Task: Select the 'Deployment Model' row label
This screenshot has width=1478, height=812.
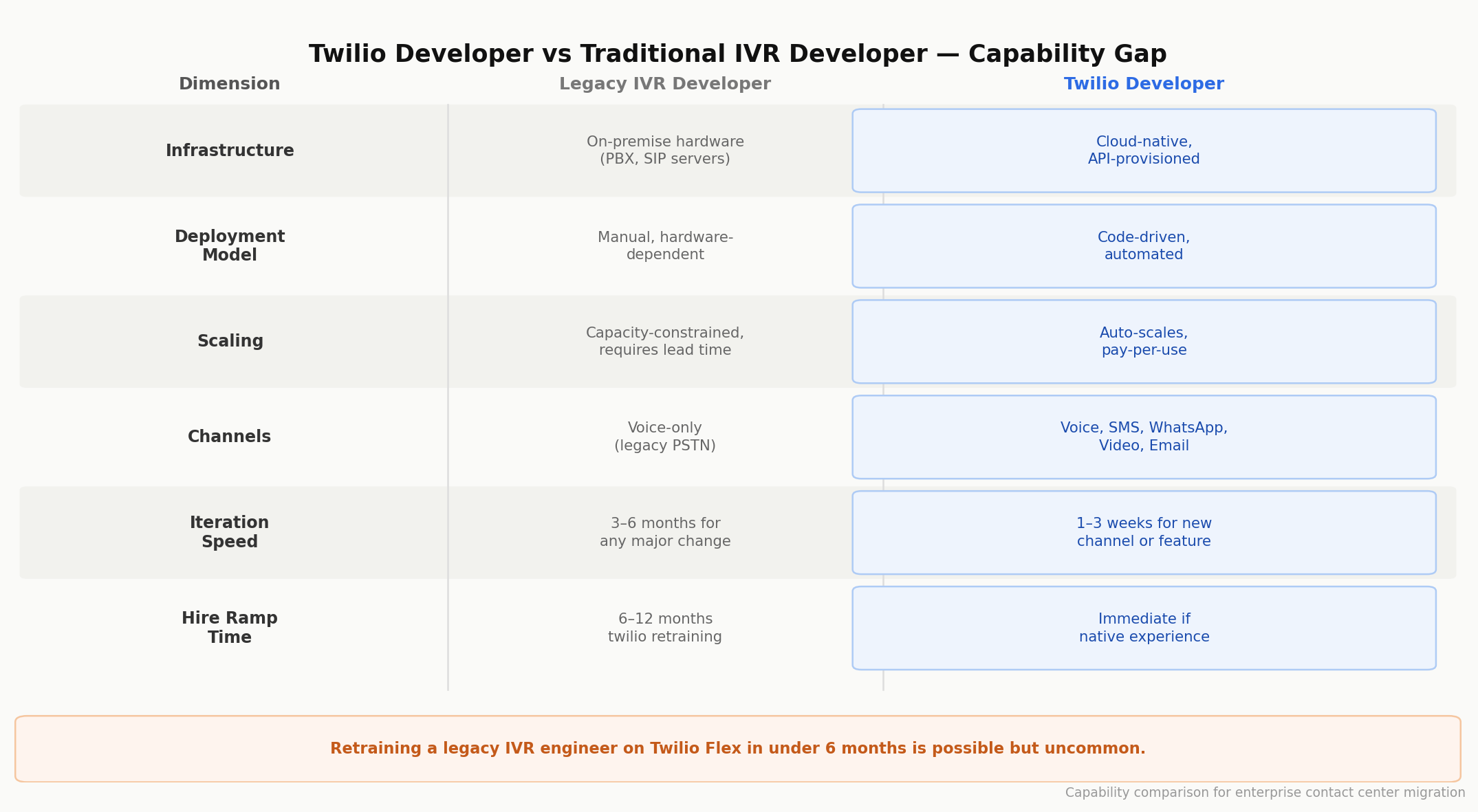Action: click(x=230, y=246)
